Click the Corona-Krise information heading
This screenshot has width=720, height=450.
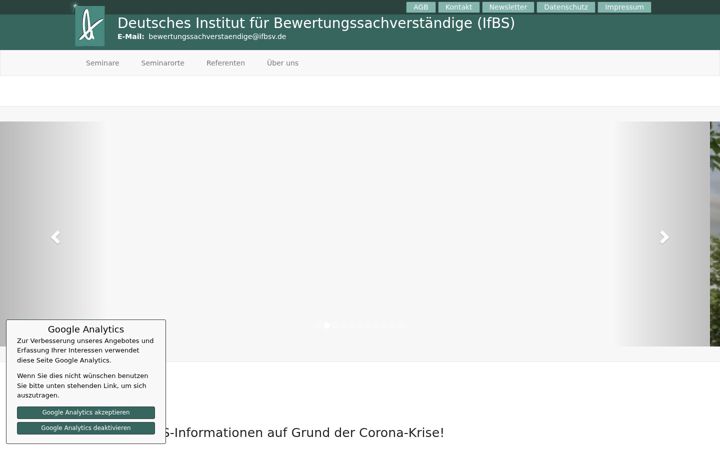pyautogui.click(x=303, y=433)
